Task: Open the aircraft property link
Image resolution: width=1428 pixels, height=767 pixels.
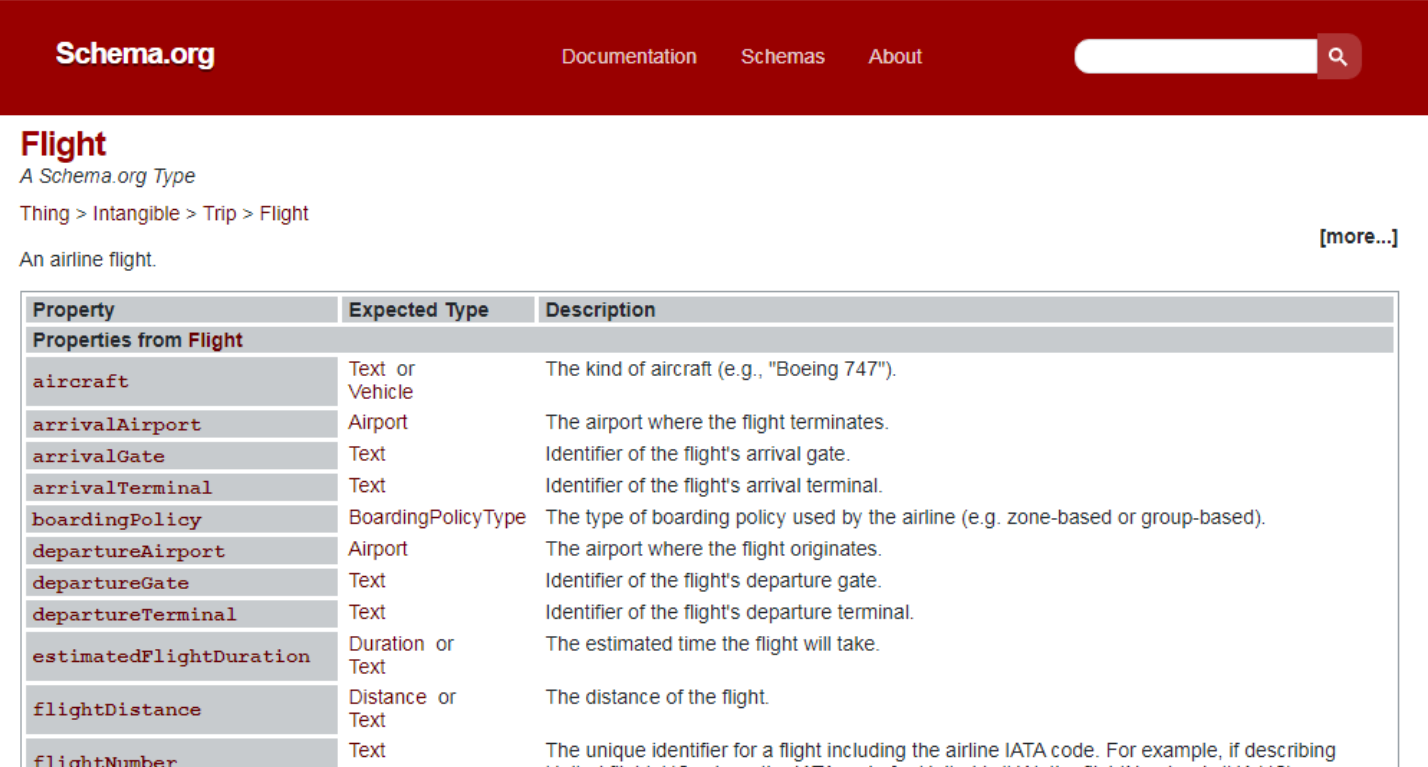Action: pyautogui.click(x=81, y=381)
